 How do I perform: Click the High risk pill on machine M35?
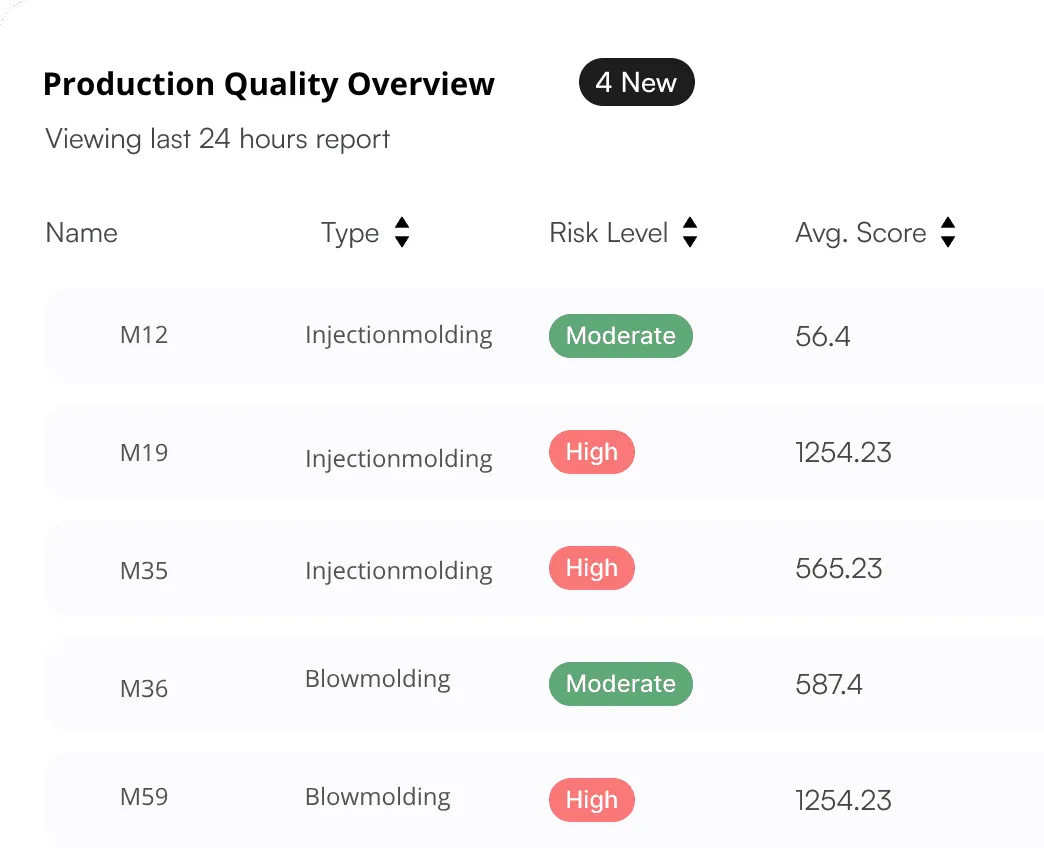click(591, 568)
